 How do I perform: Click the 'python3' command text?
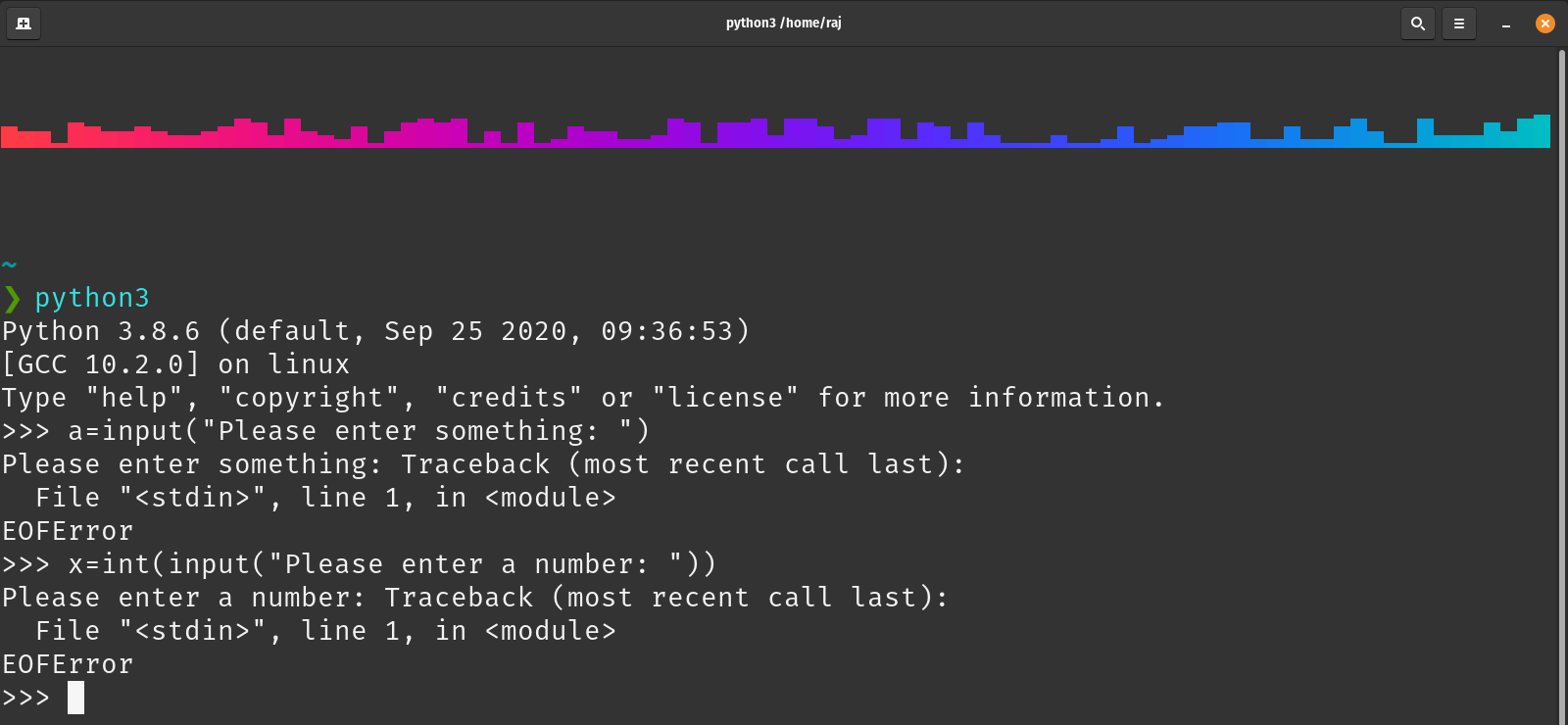point(92,298)
